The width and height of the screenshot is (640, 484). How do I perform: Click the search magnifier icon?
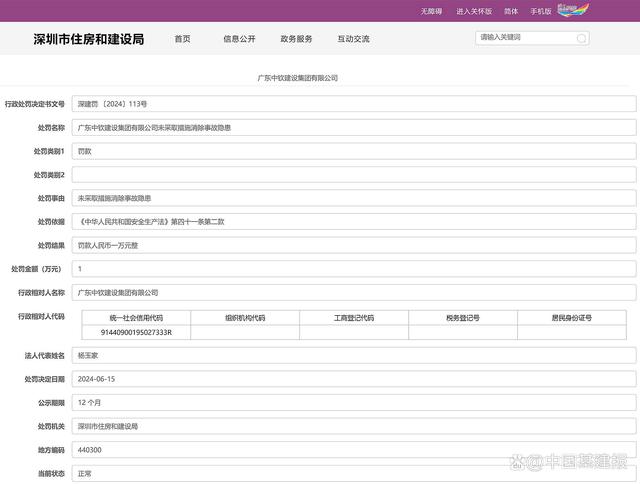click(581, 38)
